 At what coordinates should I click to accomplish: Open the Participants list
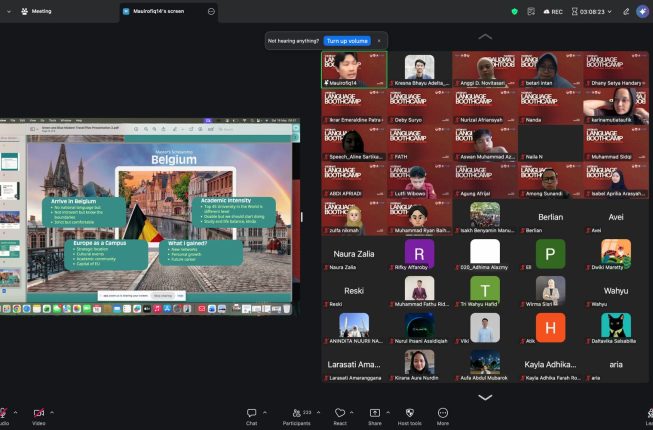(297, 416)
